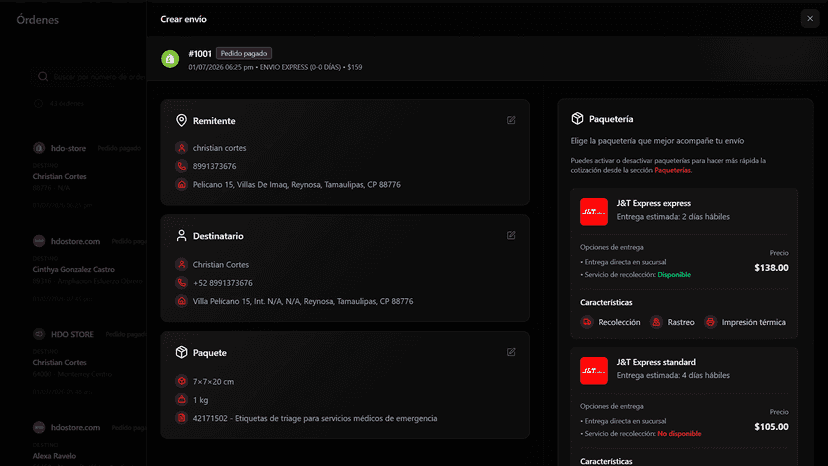Click the Órdenes page heading

37,20
